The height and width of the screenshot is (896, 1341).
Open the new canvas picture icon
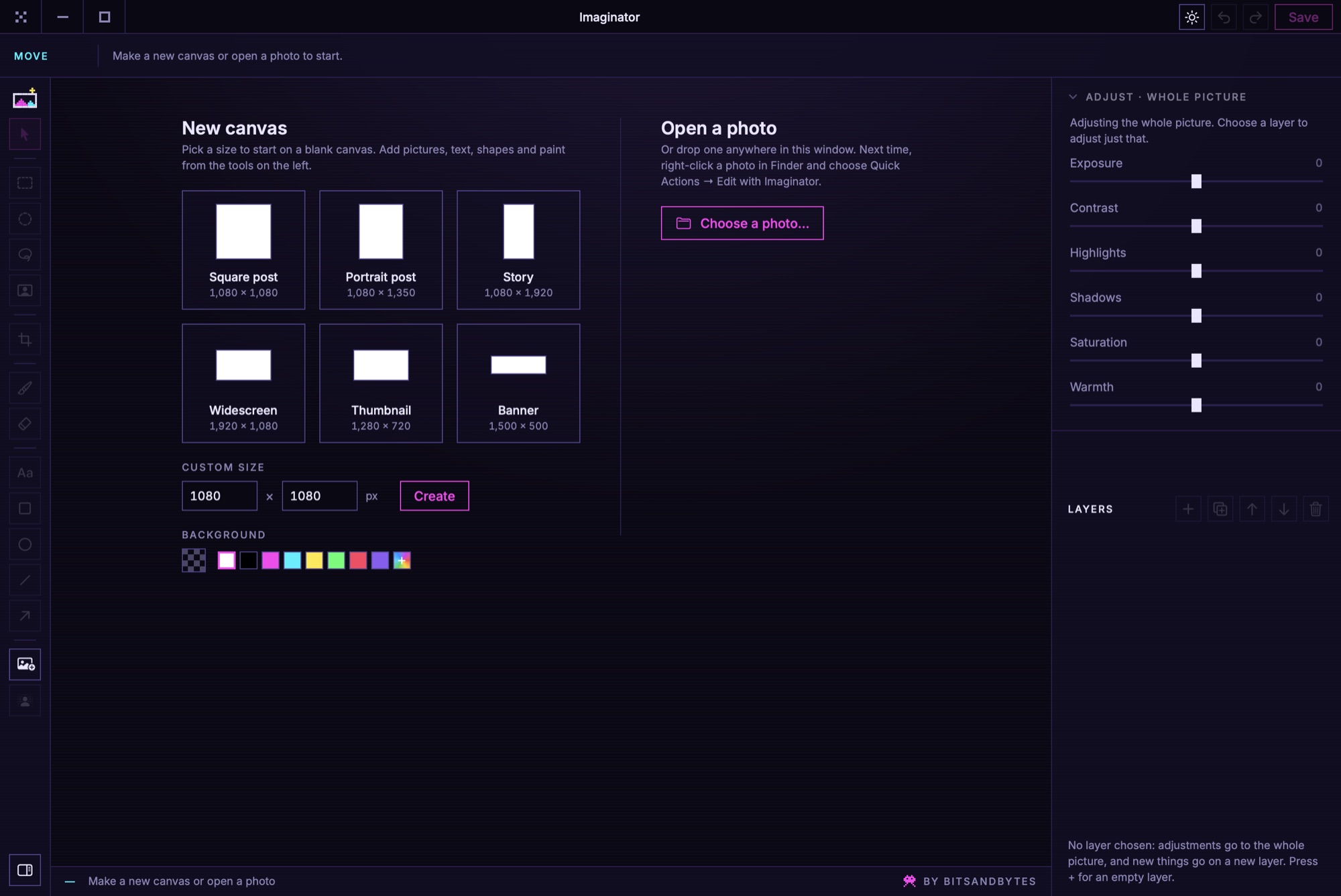[25, 99]
